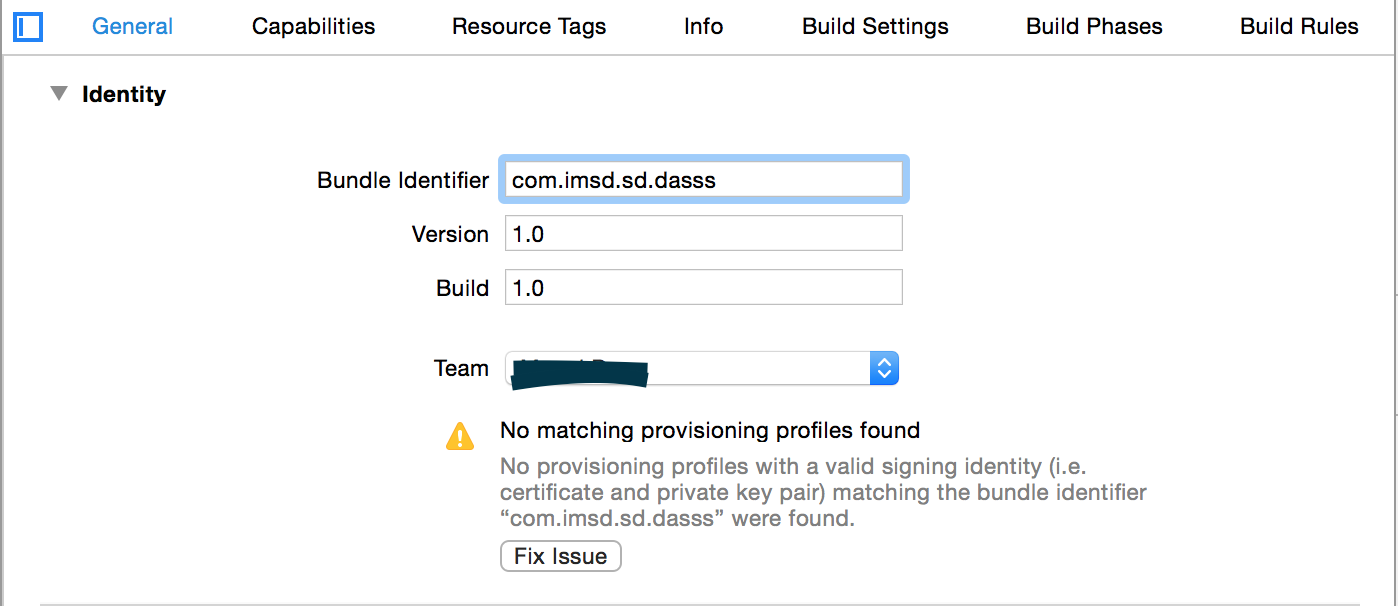
Task: Switch to the Build Phases tab
Action: point(1094,27)
